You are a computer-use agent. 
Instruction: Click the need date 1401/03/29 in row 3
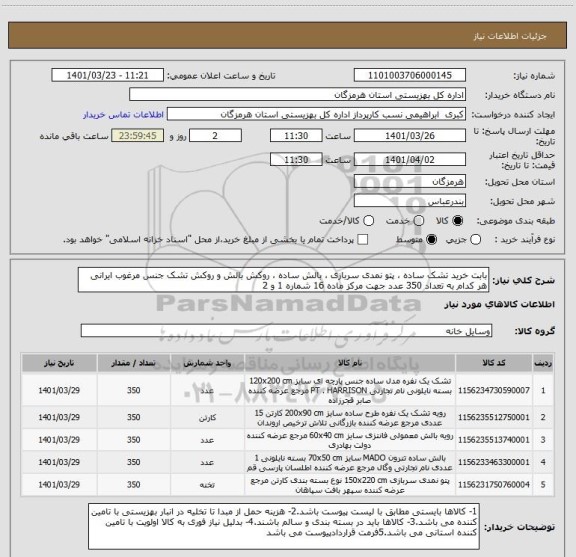(59, 440)
